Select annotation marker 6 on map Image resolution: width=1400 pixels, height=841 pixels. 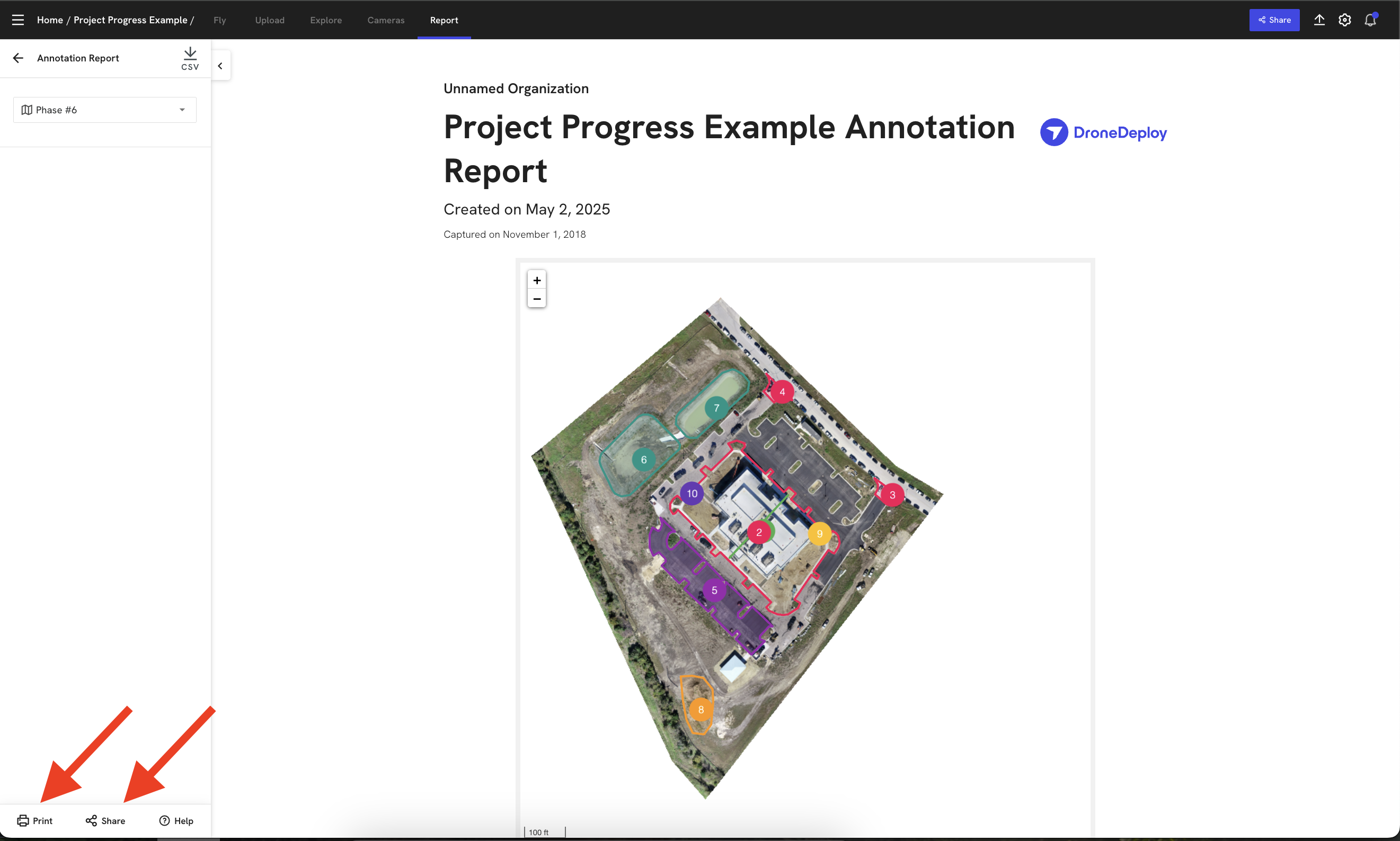click(x=644, y=460)
